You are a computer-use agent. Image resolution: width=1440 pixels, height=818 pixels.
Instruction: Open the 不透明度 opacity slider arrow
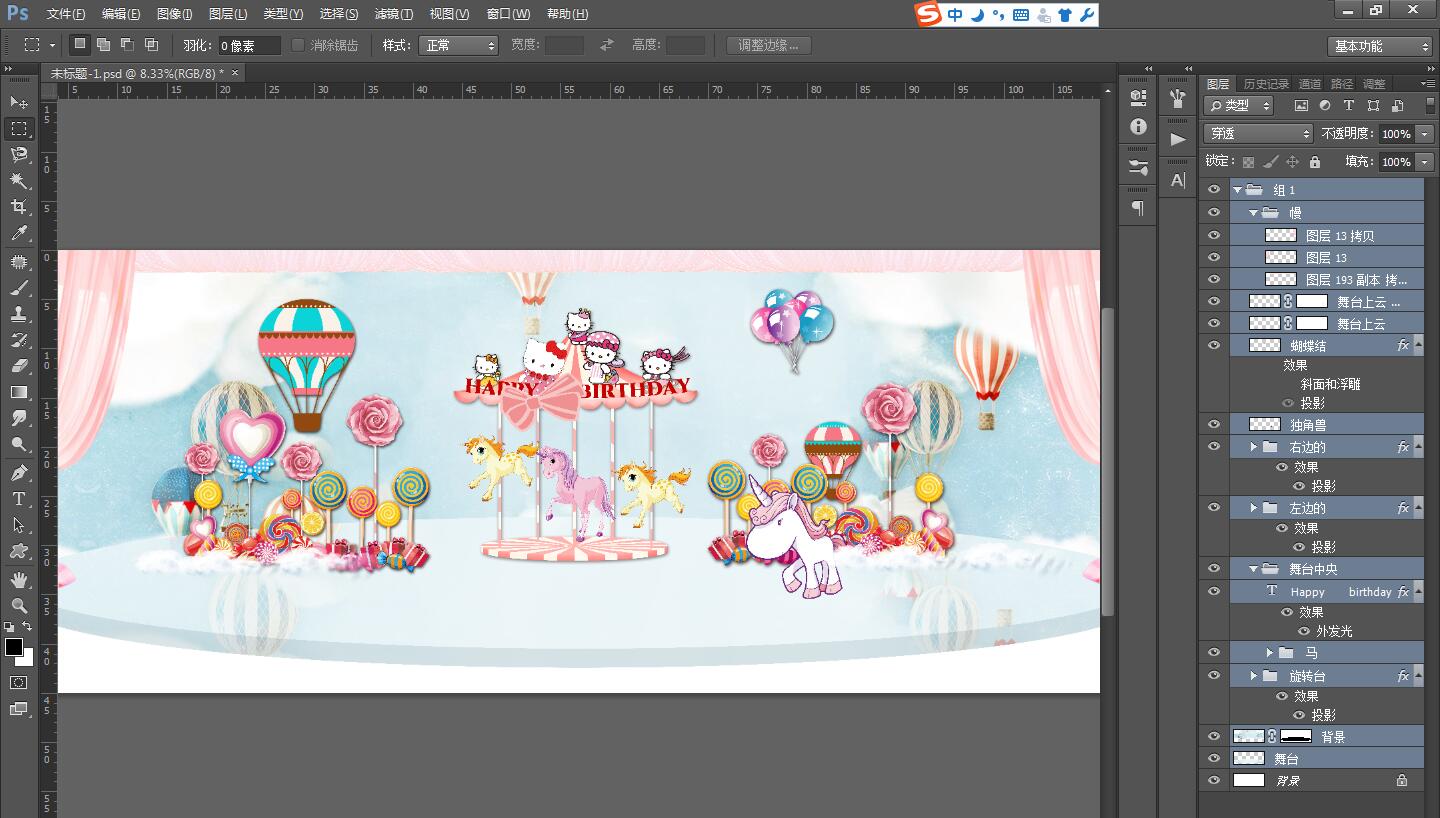pos(1424,133)
